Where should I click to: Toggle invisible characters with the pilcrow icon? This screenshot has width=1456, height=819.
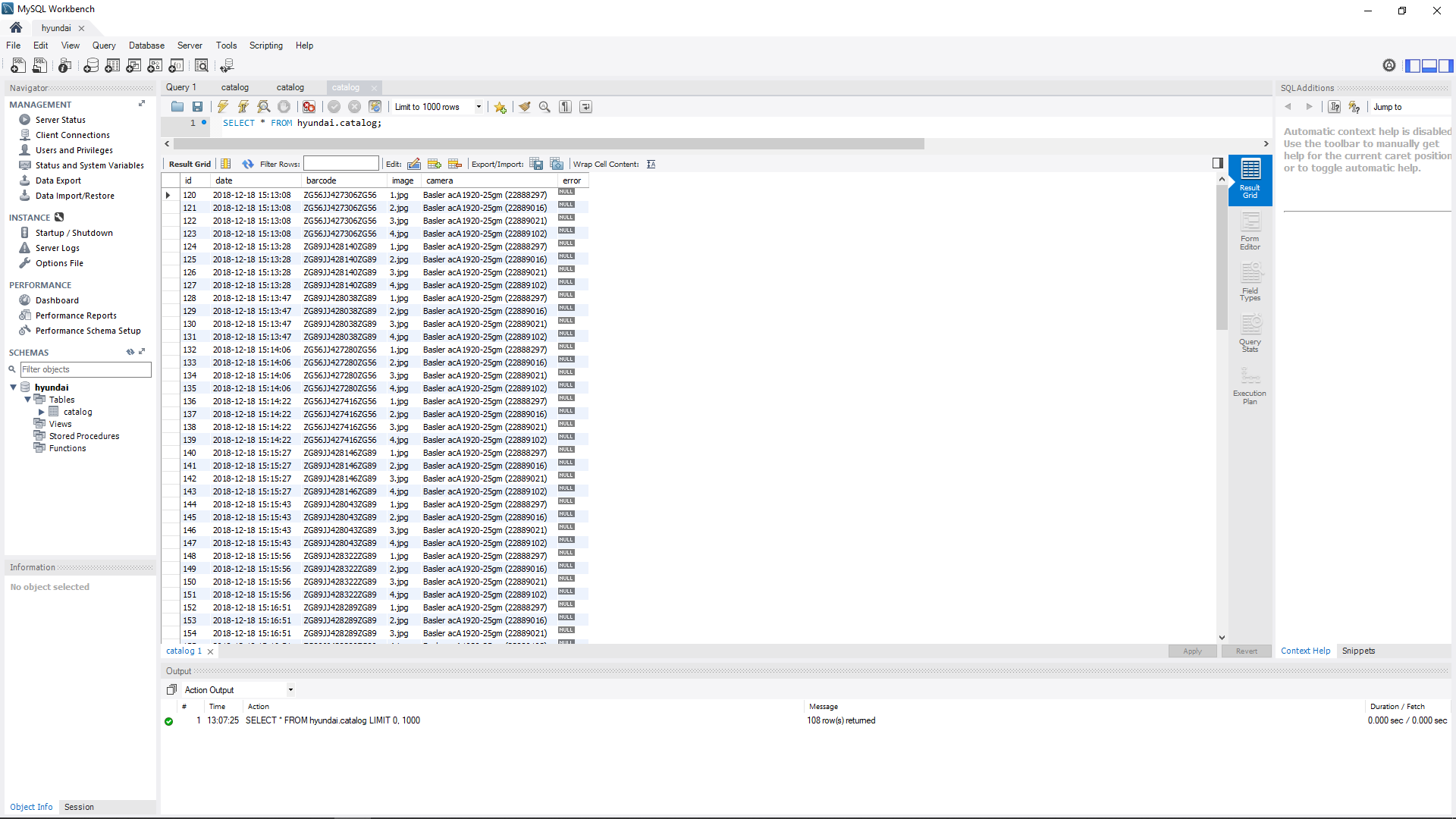(565, 107)
